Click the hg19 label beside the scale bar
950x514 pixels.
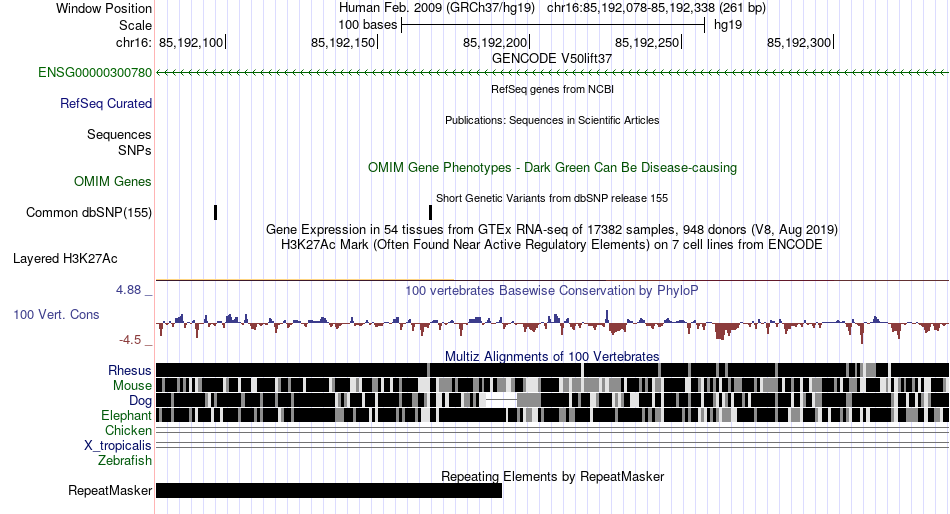(x=728, y=25)
